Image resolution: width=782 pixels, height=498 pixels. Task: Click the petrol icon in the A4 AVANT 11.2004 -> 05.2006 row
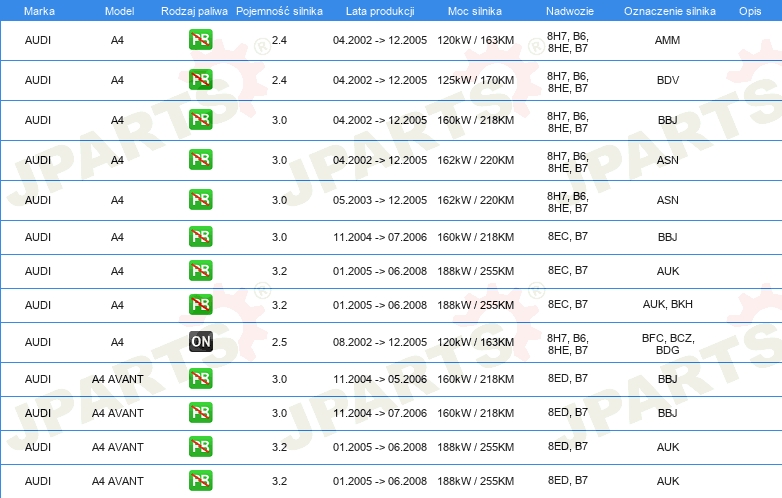click(200, 379)
